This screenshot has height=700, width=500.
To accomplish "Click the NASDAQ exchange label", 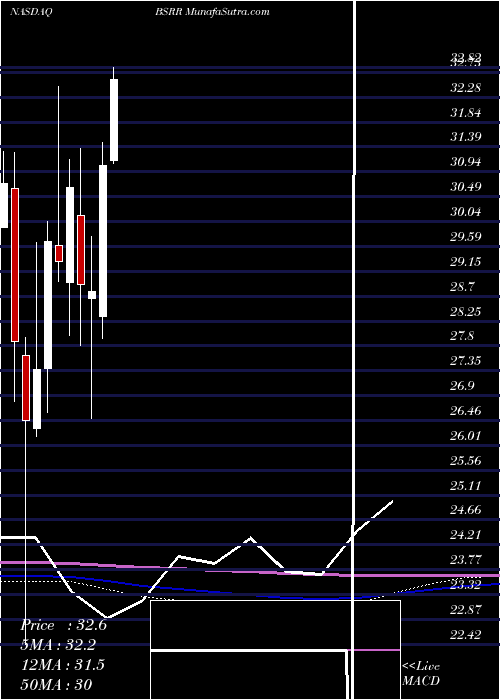I will coord(31,12).
